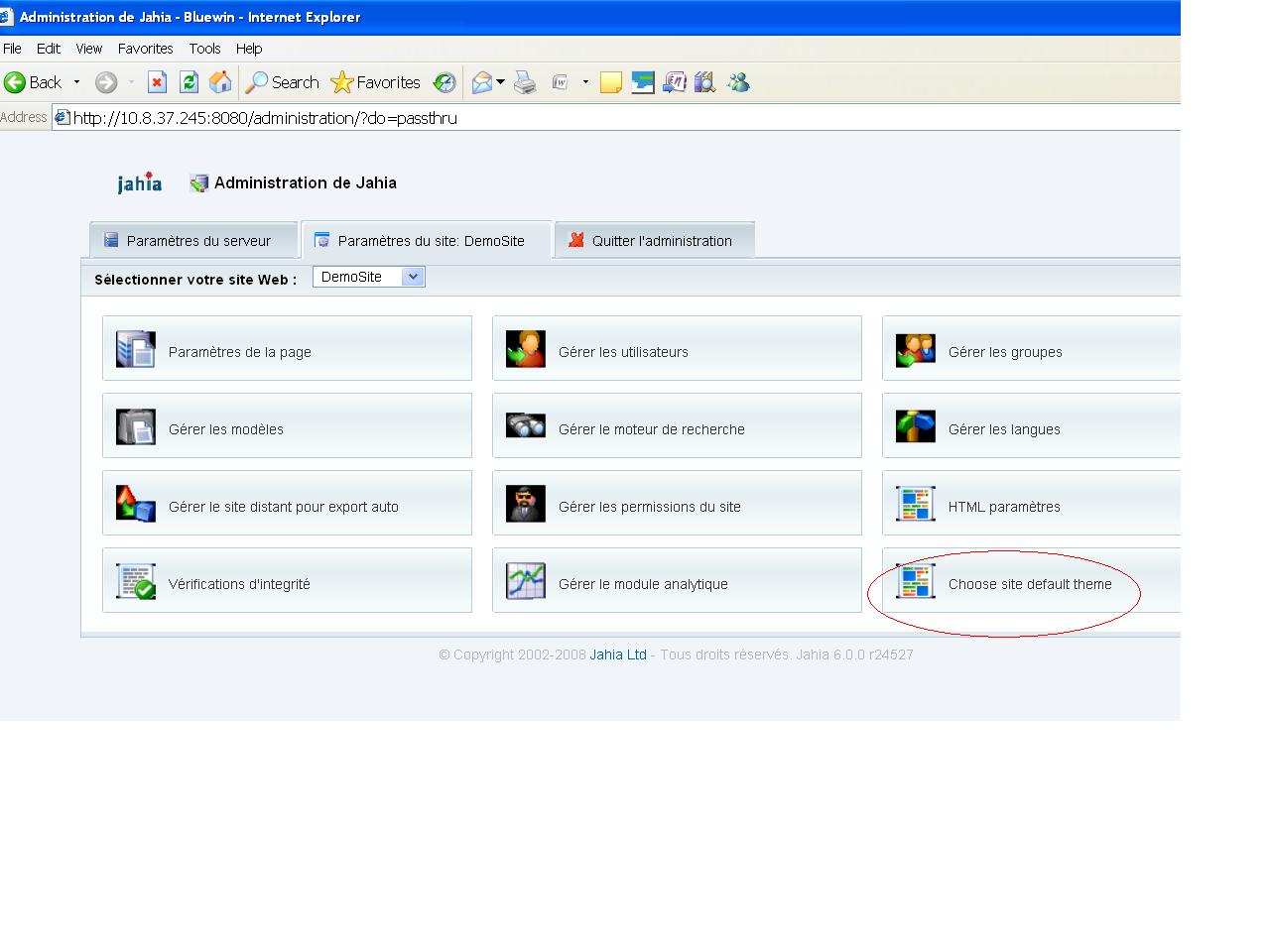This screenshot has height=952, width=1270.
Task: Open the Favorites menu
Action: [x=145, y=48]
